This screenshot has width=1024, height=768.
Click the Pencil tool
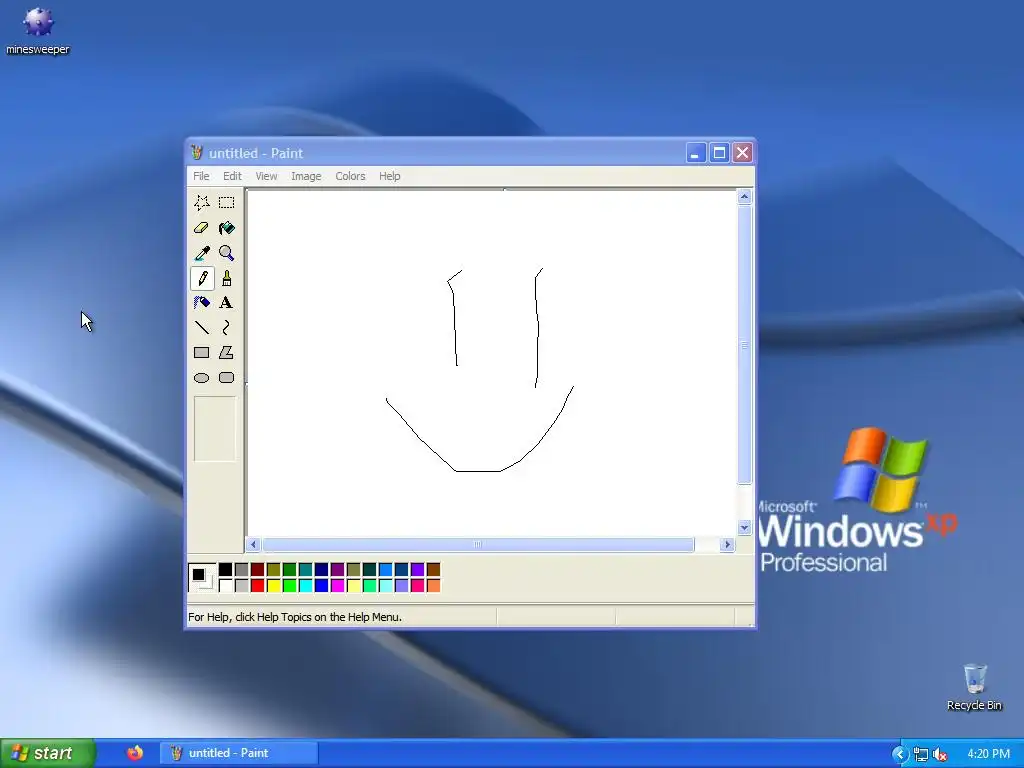tap(202, 278)
